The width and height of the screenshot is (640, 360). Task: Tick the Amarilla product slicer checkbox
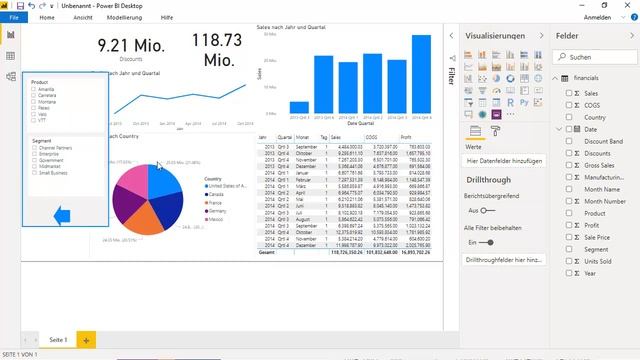click(x=33, y=89)
